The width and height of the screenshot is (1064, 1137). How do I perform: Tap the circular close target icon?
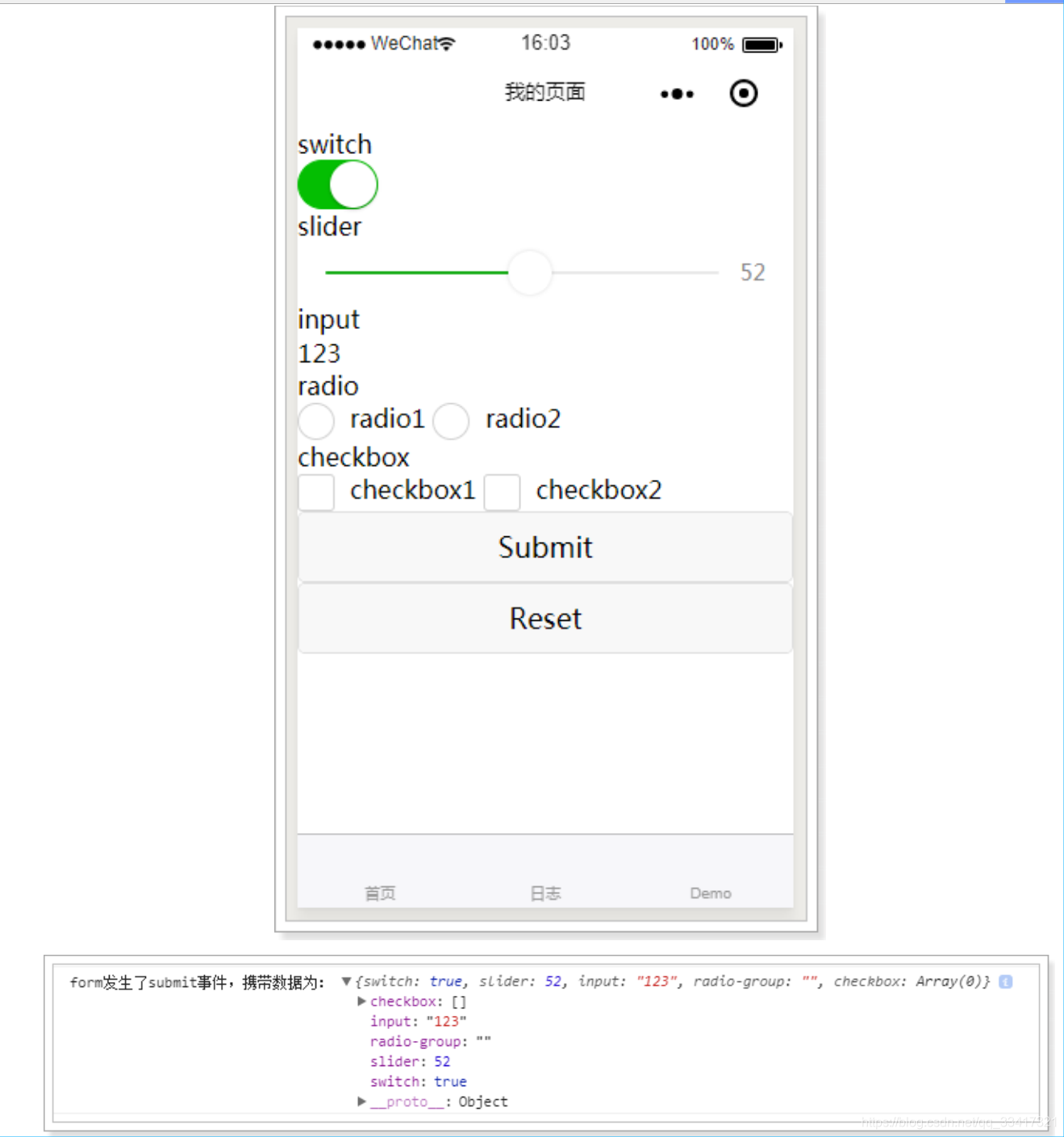744,94
